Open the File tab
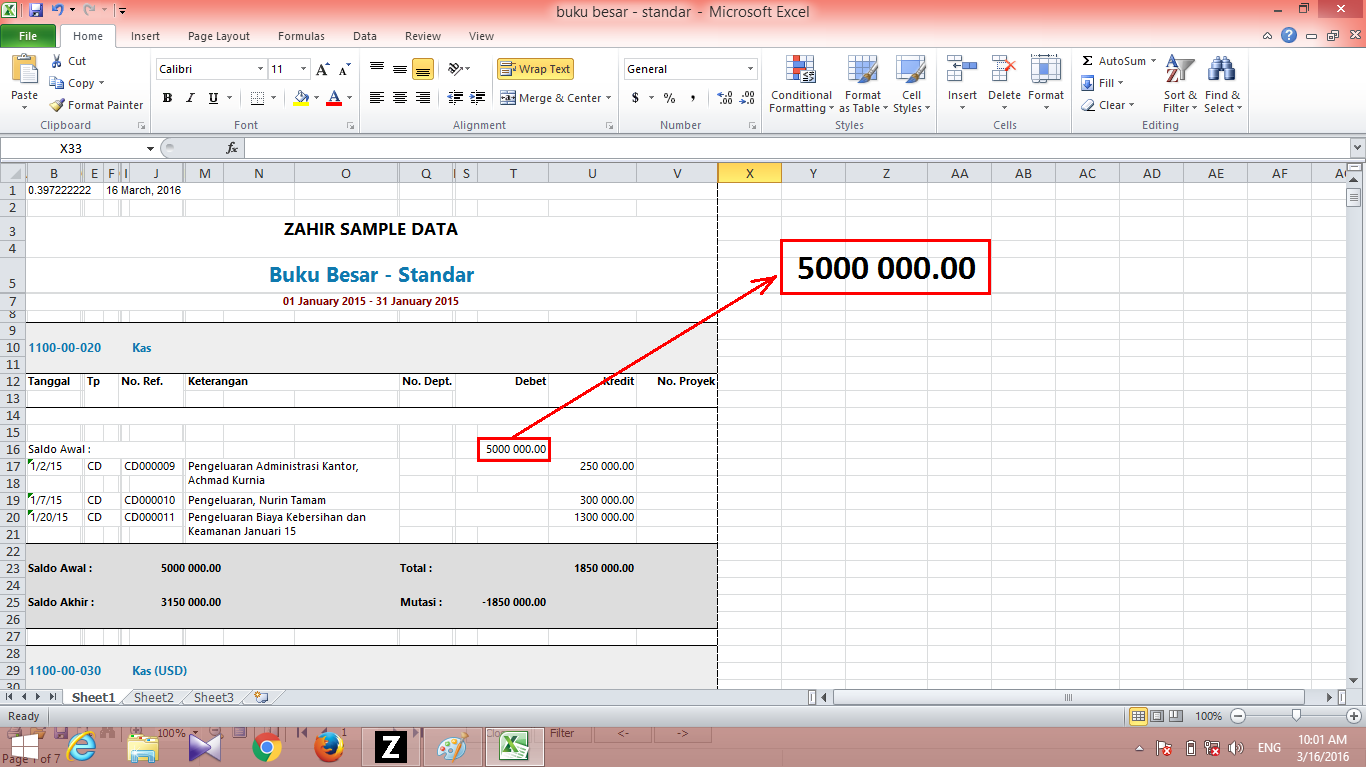The image size is (1366, 768). [28, 36]
